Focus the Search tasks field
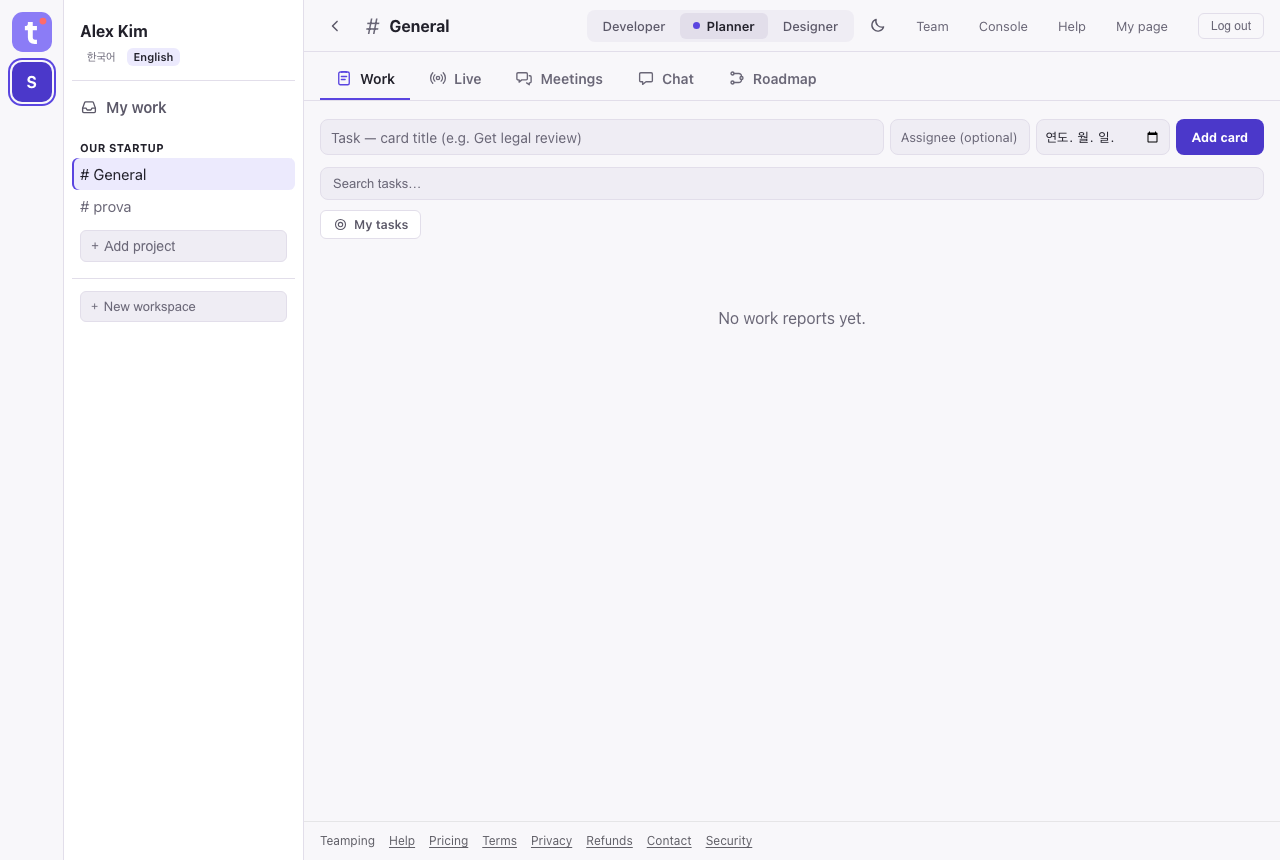The image size is (1280, 860). pyautogui.click(x=792, y=183)
